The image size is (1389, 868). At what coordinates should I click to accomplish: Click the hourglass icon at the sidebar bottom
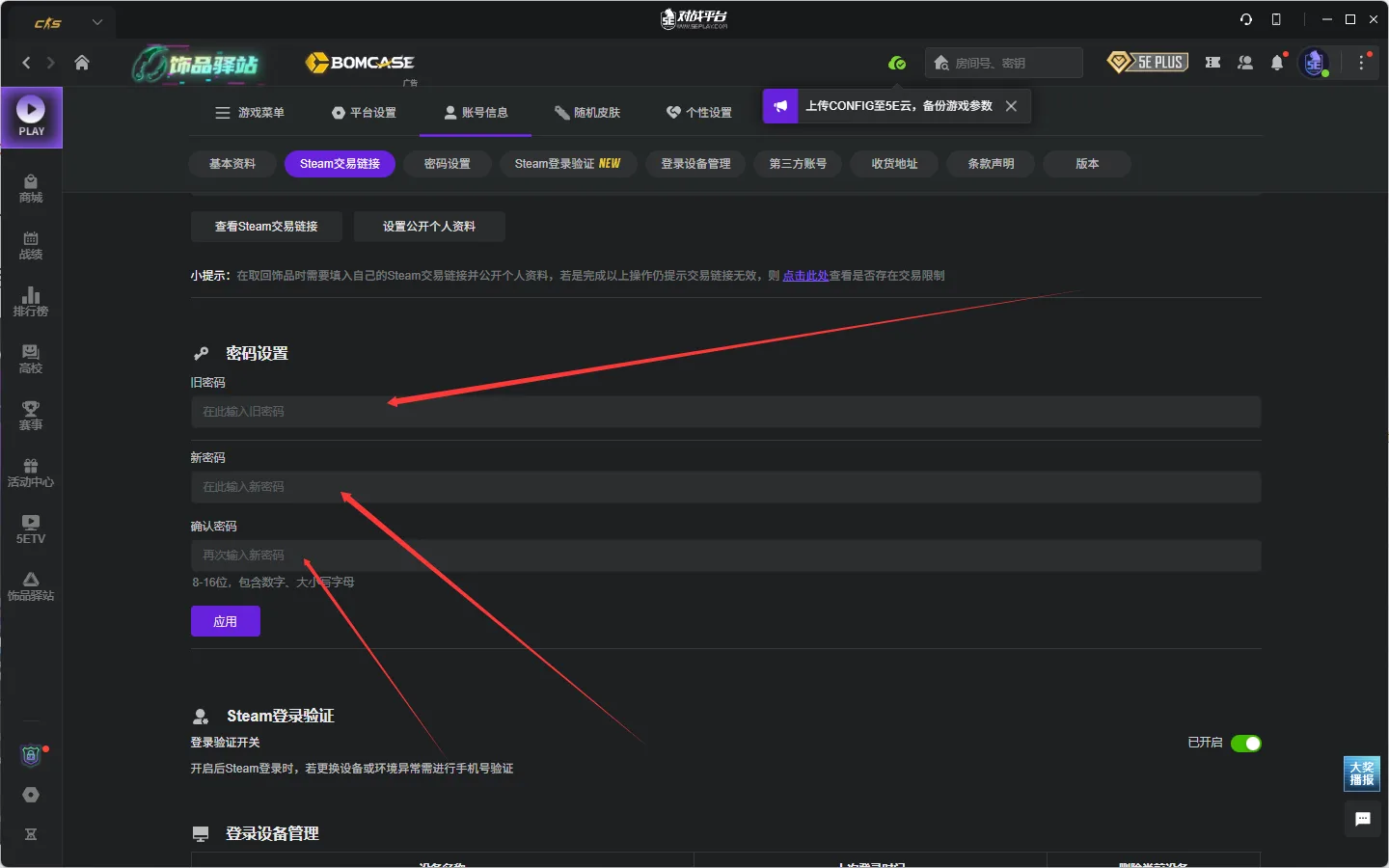point(31,834)
